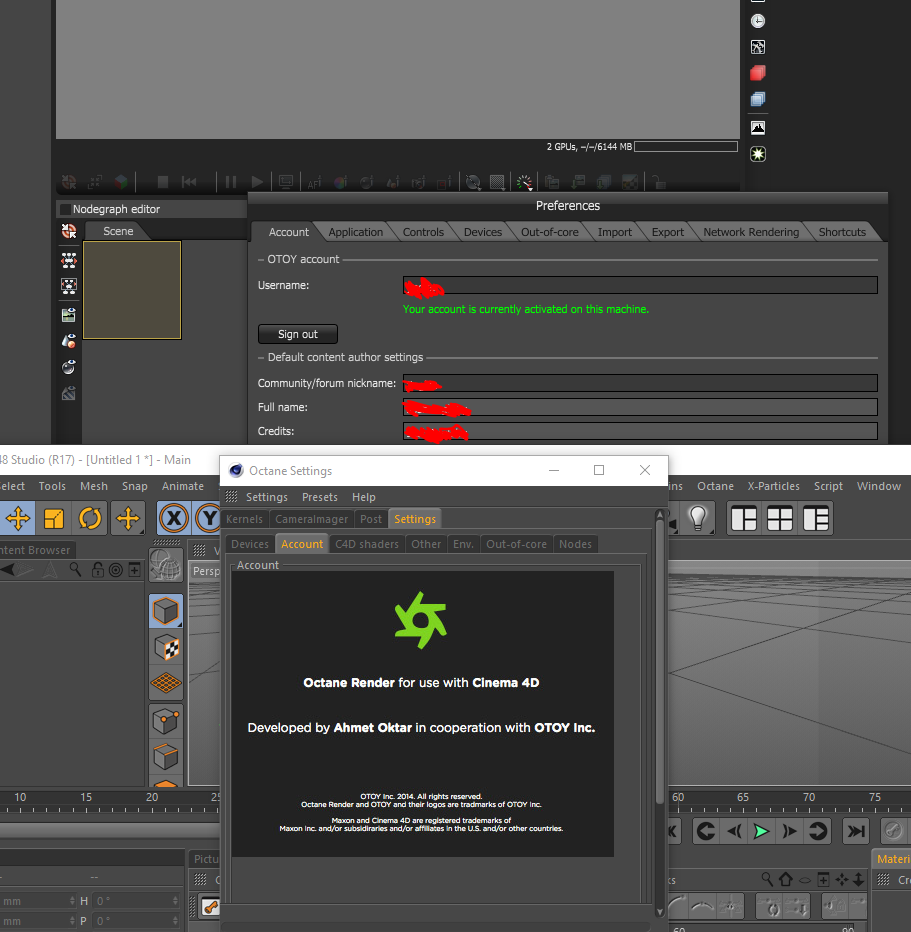Screen dimensions: 911x932
Task: Open the C4D shaders sub-tab
Action: click(x=367, y=544)
